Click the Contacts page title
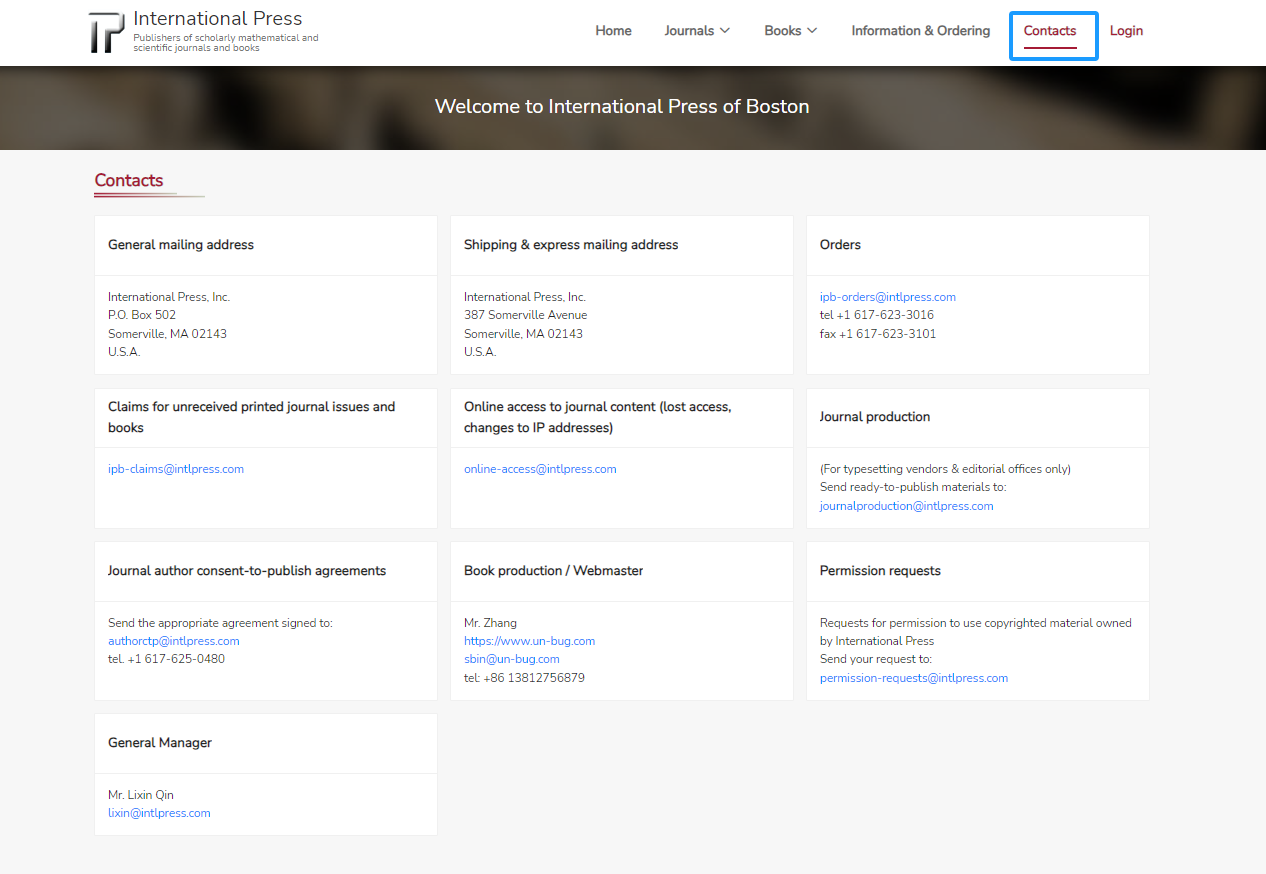The height and width of the screenshot is (874, 1266). (129, 181)
